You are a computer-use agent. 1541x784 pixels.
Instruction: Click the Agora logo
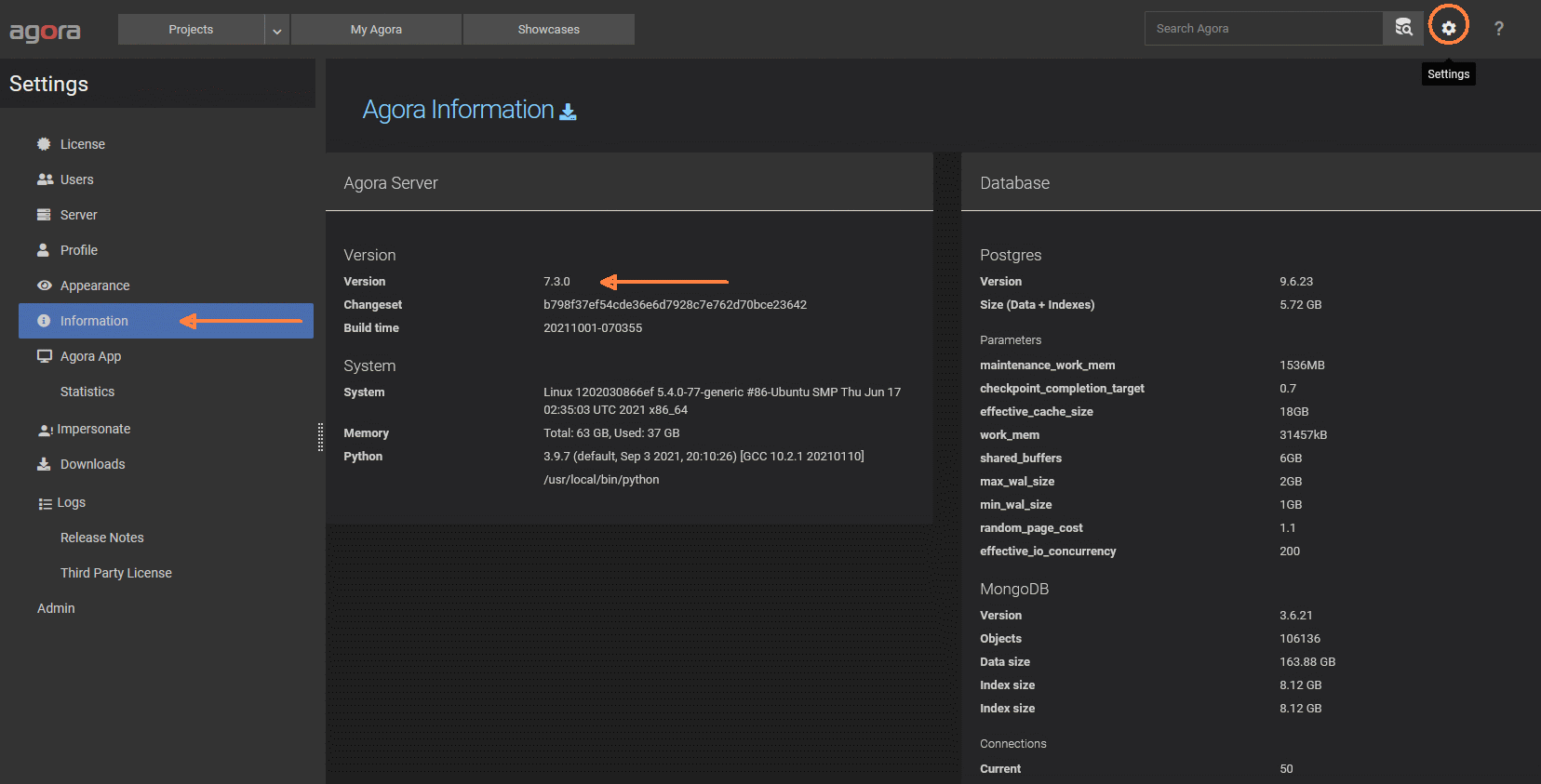pyautogui.click(x=45, y=32)
